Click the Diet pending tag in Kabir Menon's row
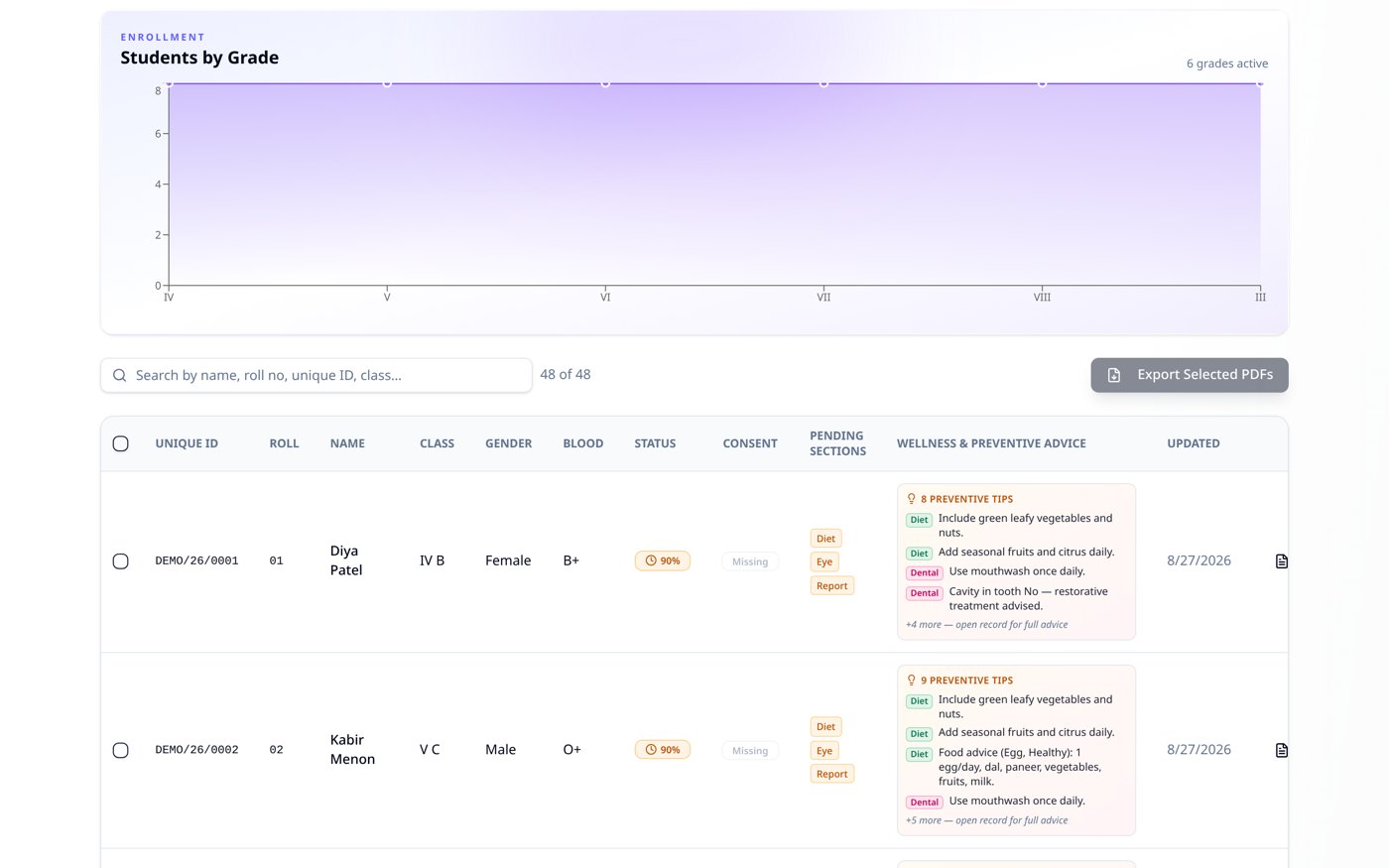 pyautogui.click(x=825, y=727)
